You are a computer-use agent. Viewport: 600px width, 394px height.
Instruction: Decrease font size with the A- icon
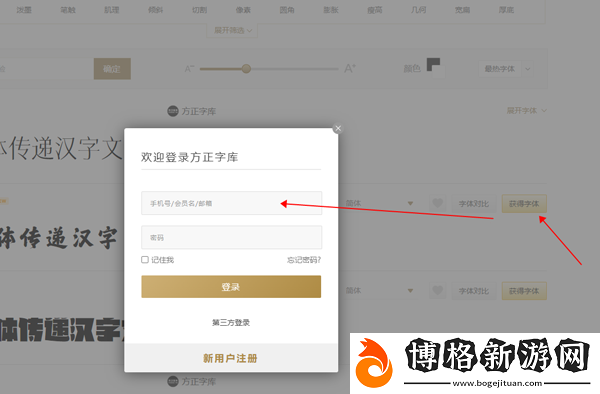(x=189, y=69)
